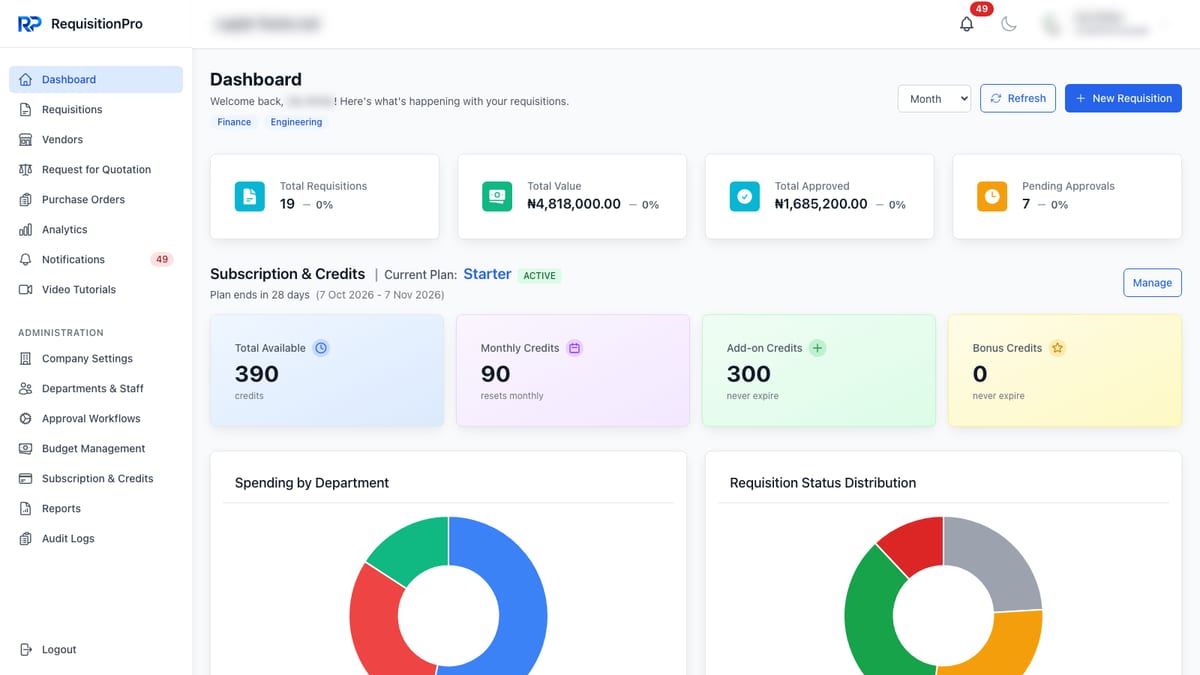Open Approval Workflows page
This screenshot has height=675, width=1200.
click(96, 419)
